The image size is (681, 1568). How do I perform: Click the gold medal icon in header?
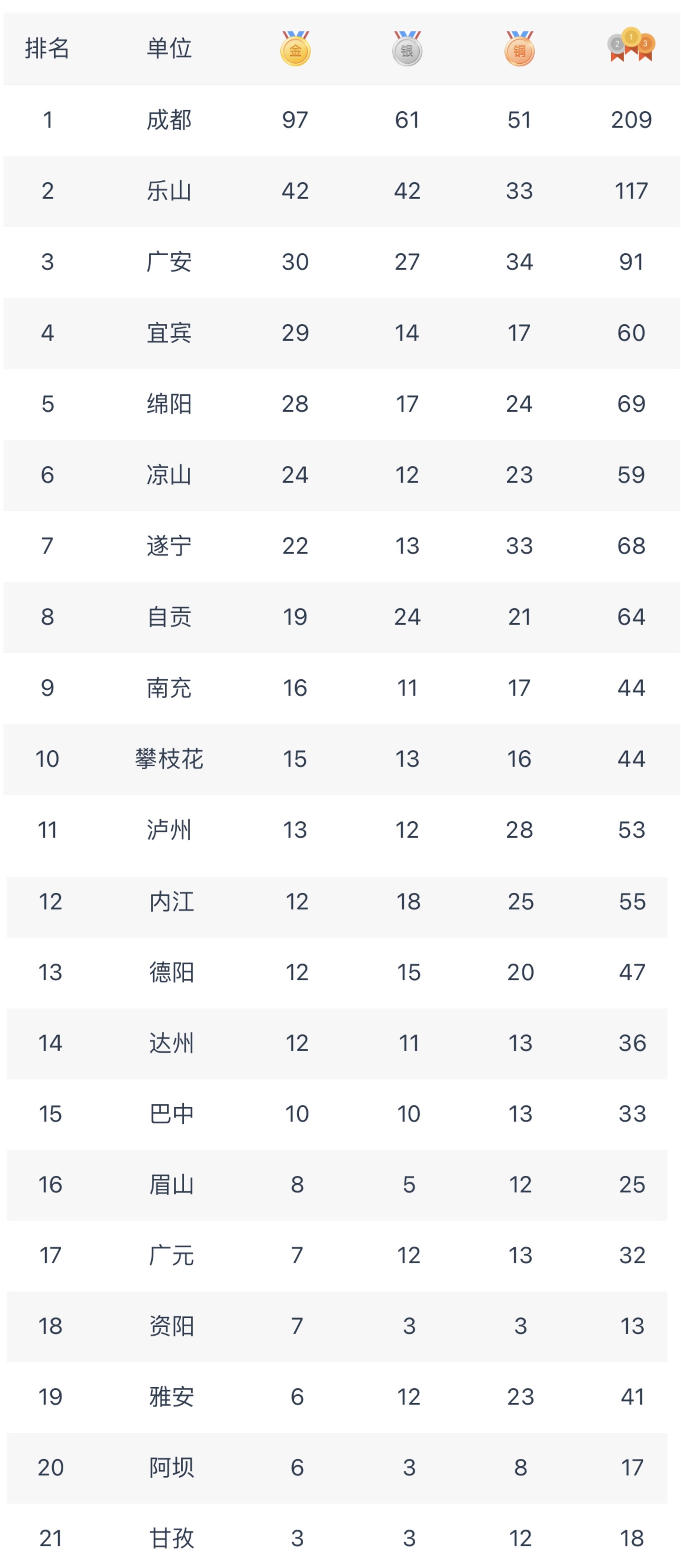coord(295,49)
